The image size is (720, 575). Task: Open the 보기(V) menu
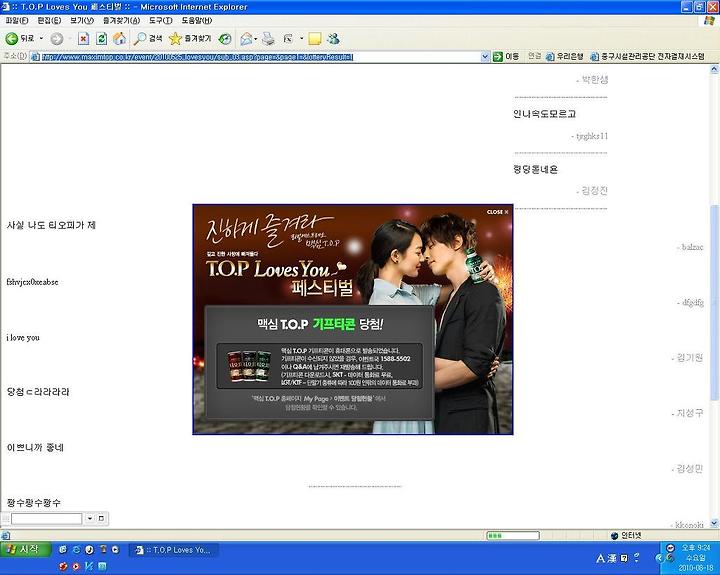[x=82, y=21]
